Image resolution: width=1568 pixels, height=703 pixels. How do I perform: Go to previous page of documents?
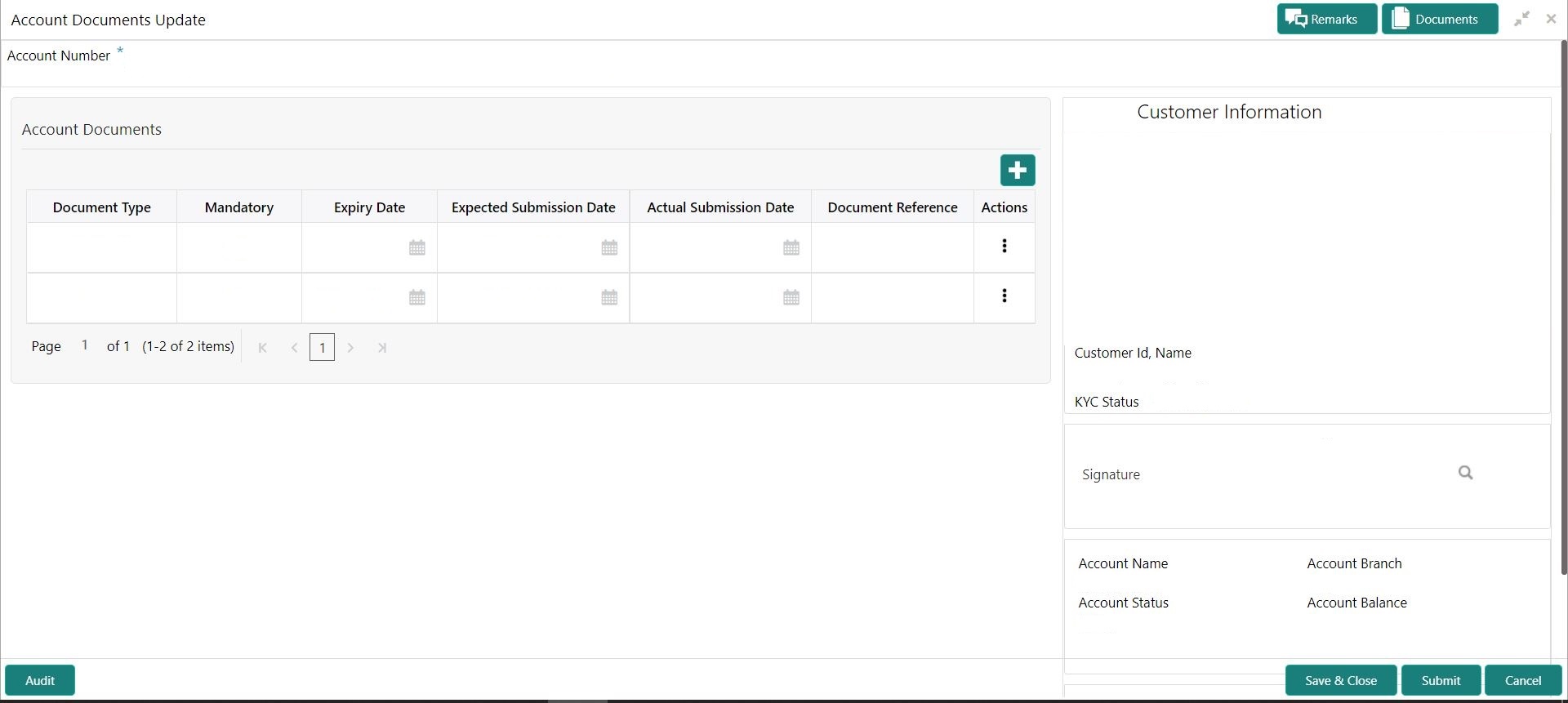[x=294, y=348]
